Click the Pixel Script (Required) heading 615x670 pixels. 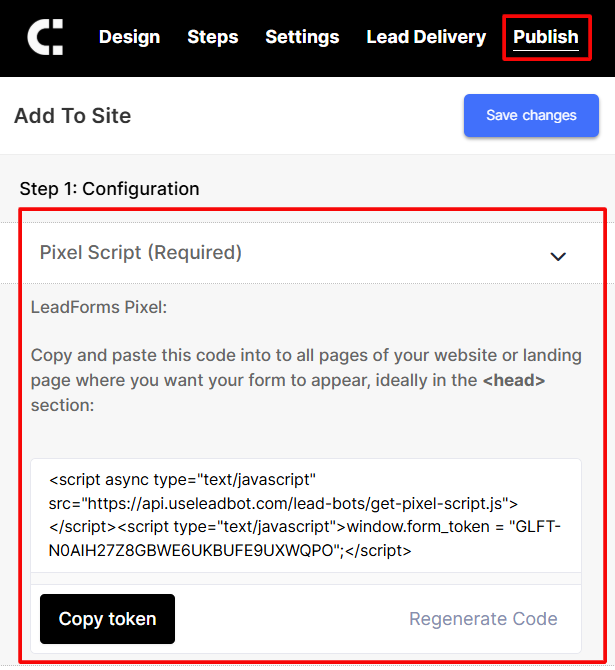click(x=141, y=253)
